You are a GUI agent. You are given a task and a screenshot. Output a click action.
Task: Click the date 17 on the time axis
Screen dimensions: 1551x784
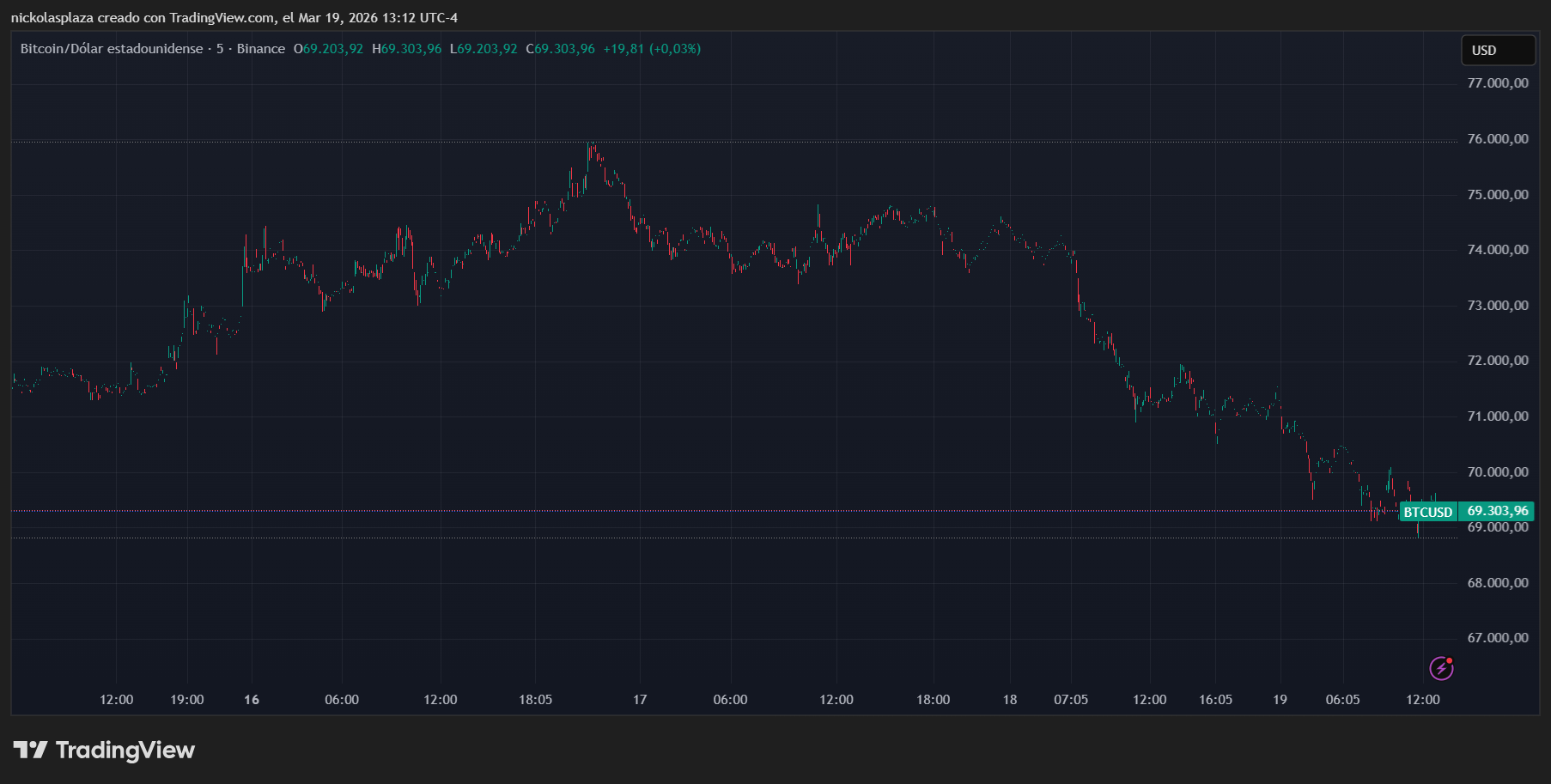[640, 700]
